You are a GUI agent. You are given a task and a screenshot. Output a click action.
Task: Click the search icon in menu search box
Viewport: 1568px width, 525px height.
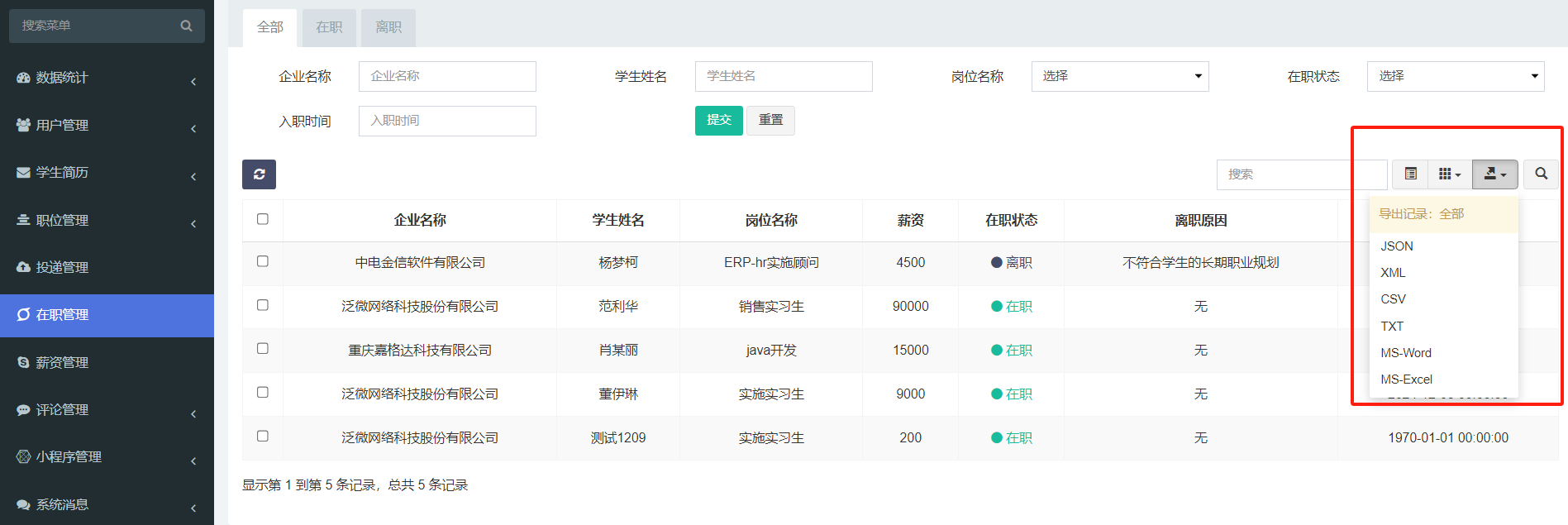187,26
